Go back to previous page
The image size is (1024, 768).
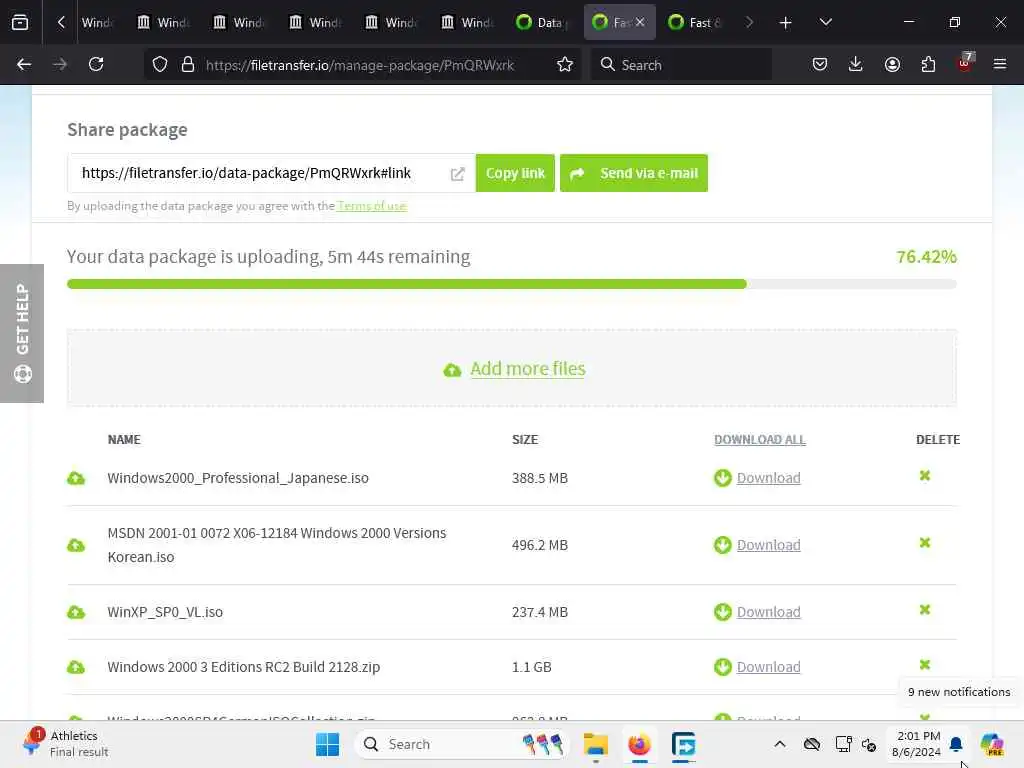[x=24, y=64]
